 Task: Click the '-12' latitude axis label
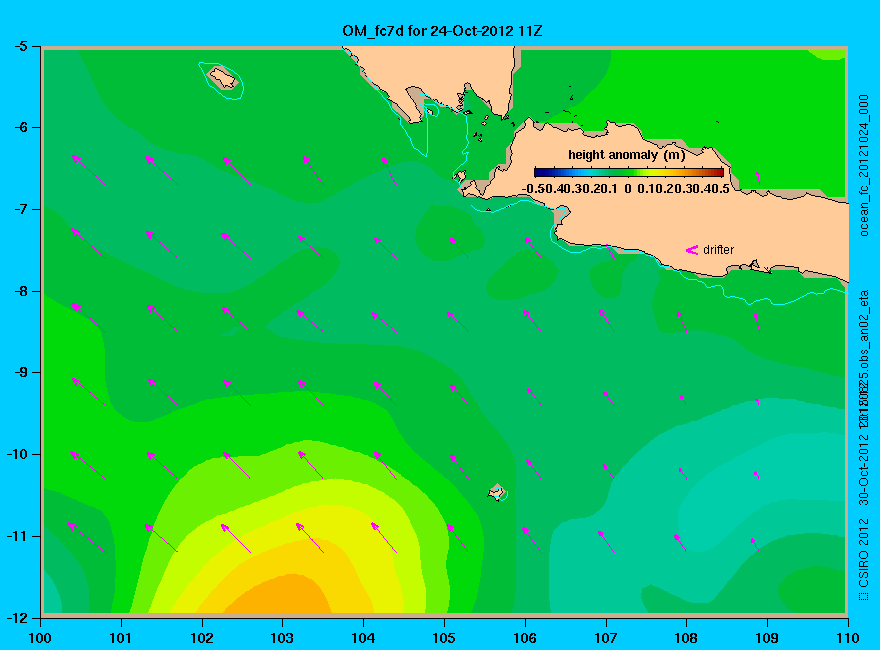pyautogui.click(x=17, y=618)
